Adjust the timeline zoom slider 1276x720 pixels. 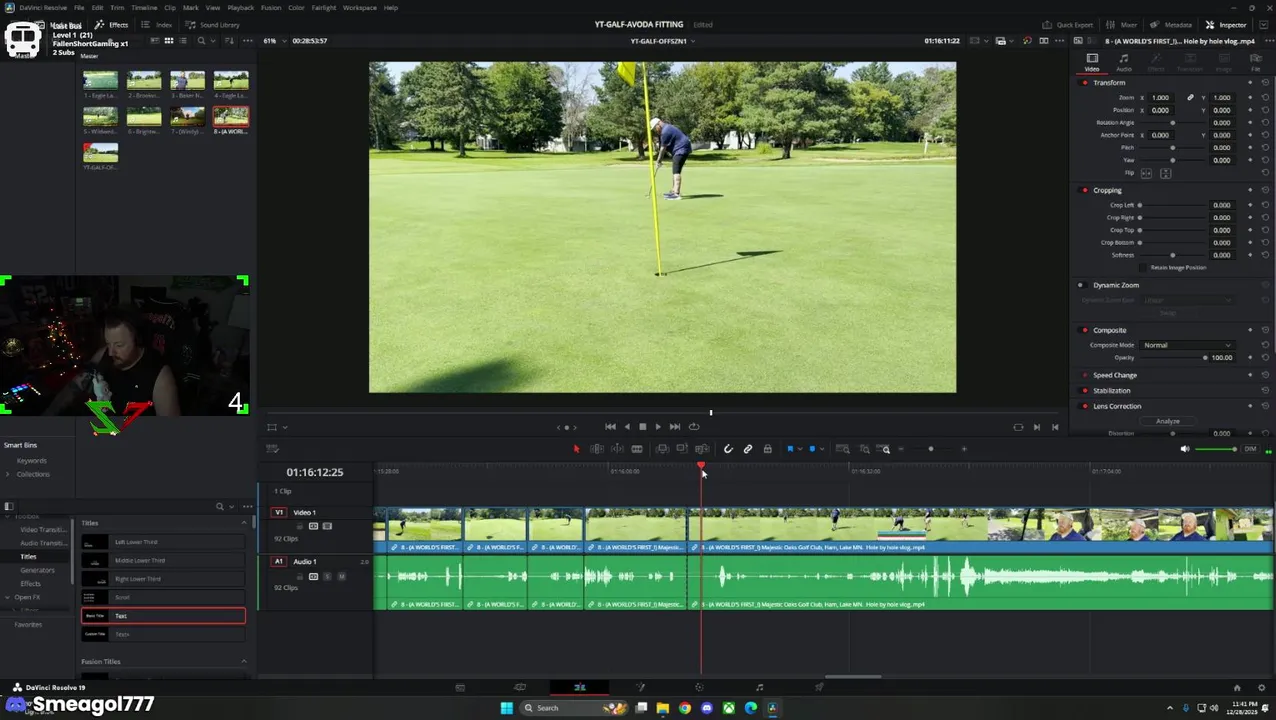(x=931, y=449)
